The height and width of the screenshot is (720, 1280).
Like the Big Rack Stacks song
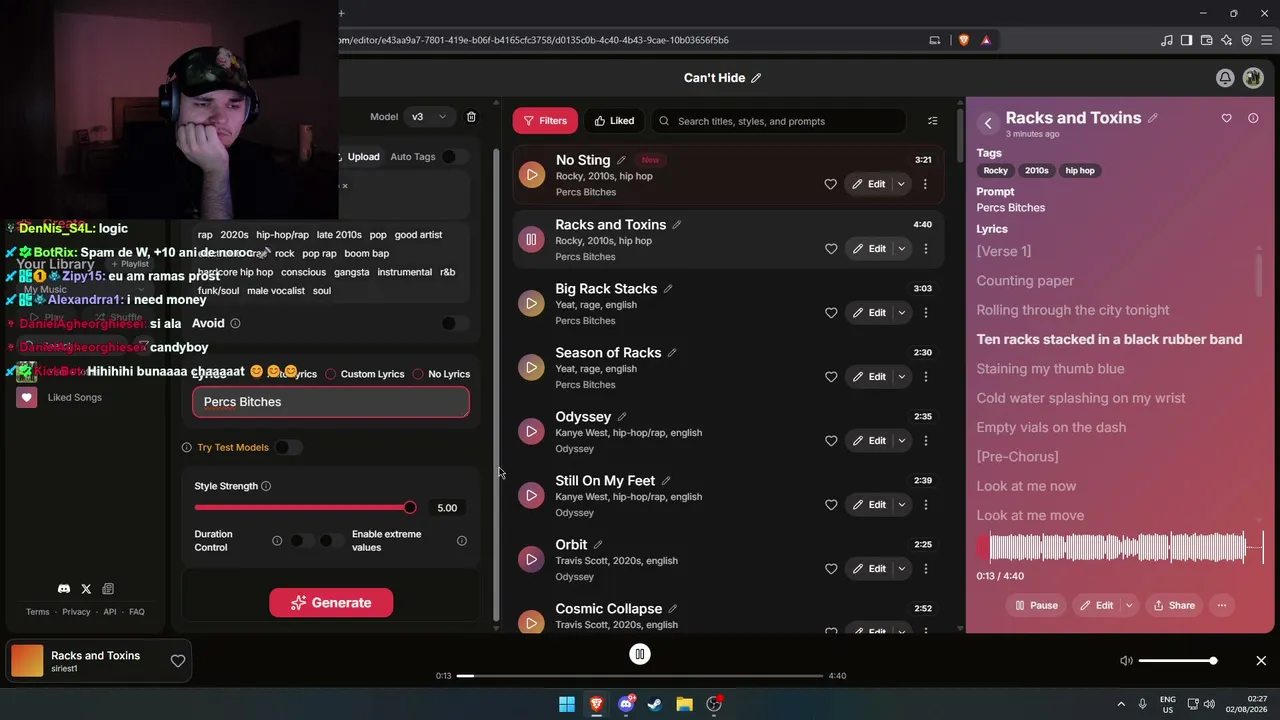click(830, 312)
